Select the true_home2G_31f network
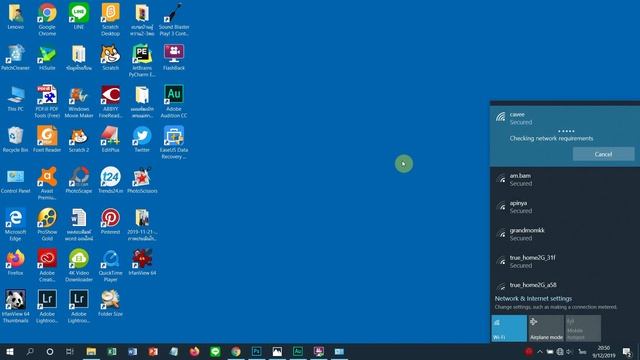640x360 pixels. pyautogui.click(x=565, y=262)
